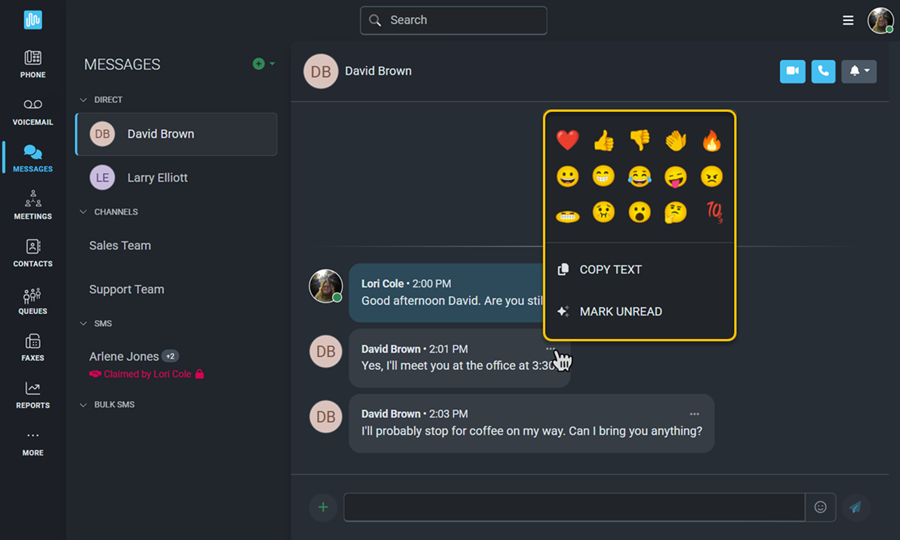Open Voicemail from the sidebar
900x540 pixels.
[x=33, y=111]
